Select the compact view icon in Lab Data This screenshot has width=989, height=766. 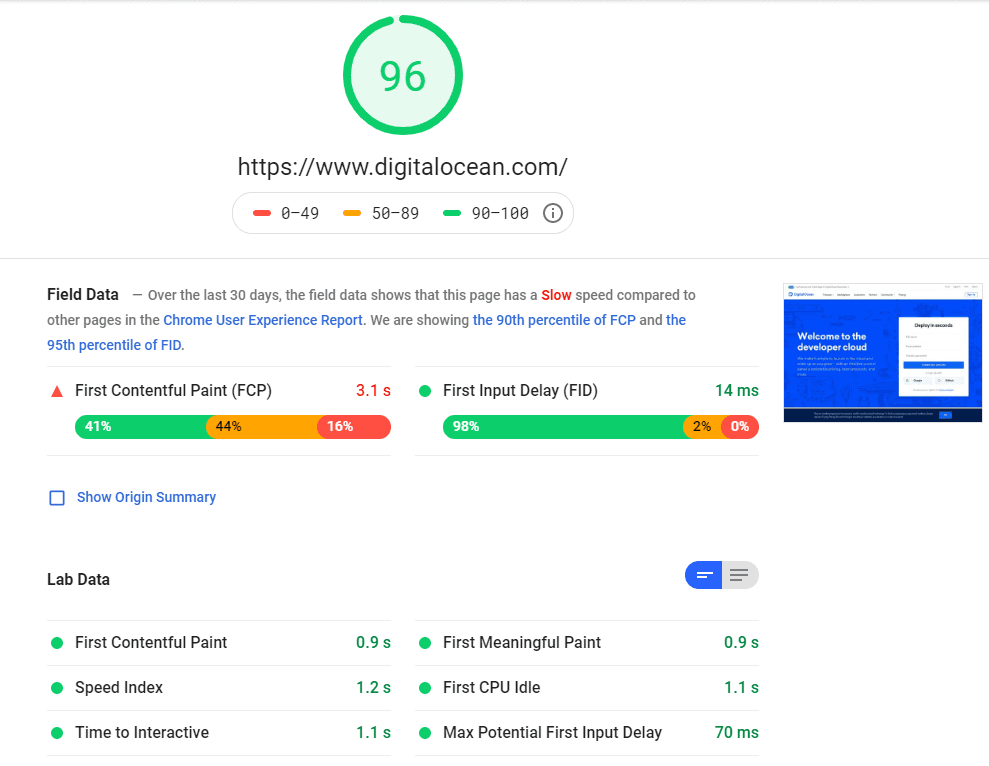point(704,574)
